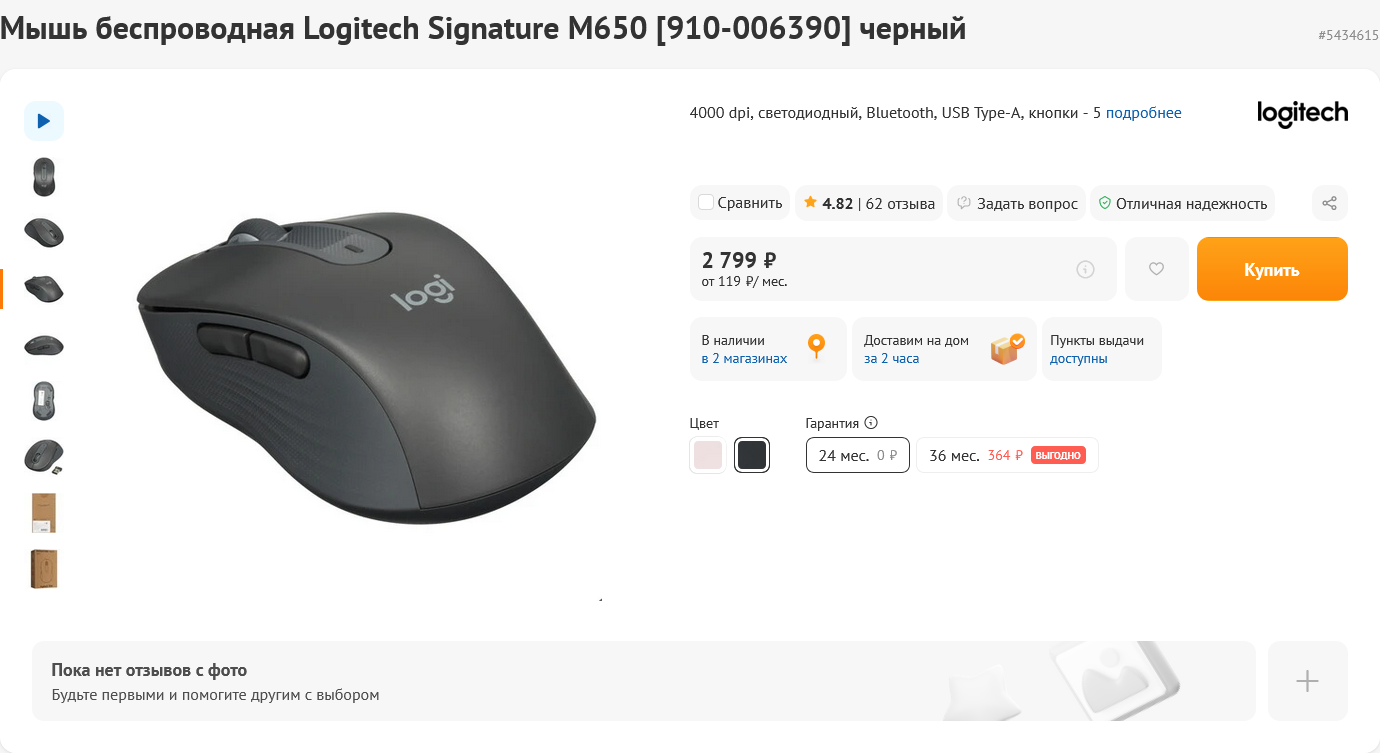Image resolution: width=1380 pixels, height=753 pixels.
Task: Tick the Сравнить checkbox
Action: [x=706, y=202]
